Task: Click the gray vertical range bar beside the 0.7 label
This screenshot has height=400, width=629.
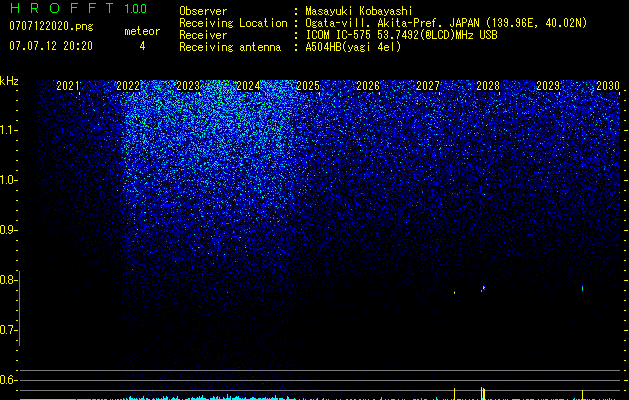Action: 20,308
